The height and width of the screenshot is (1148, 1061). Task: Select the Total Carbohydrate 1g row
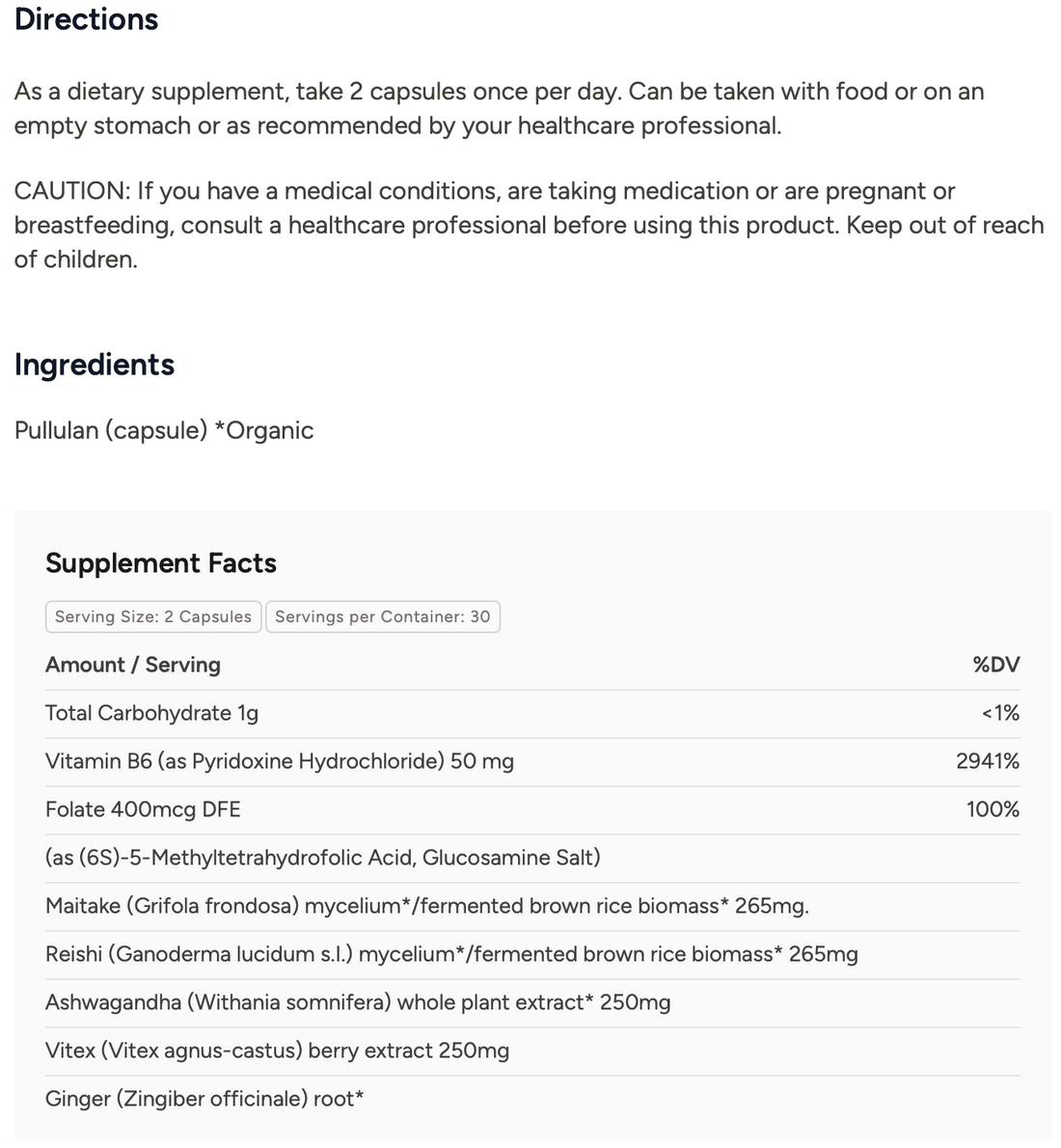pos(532,713)
